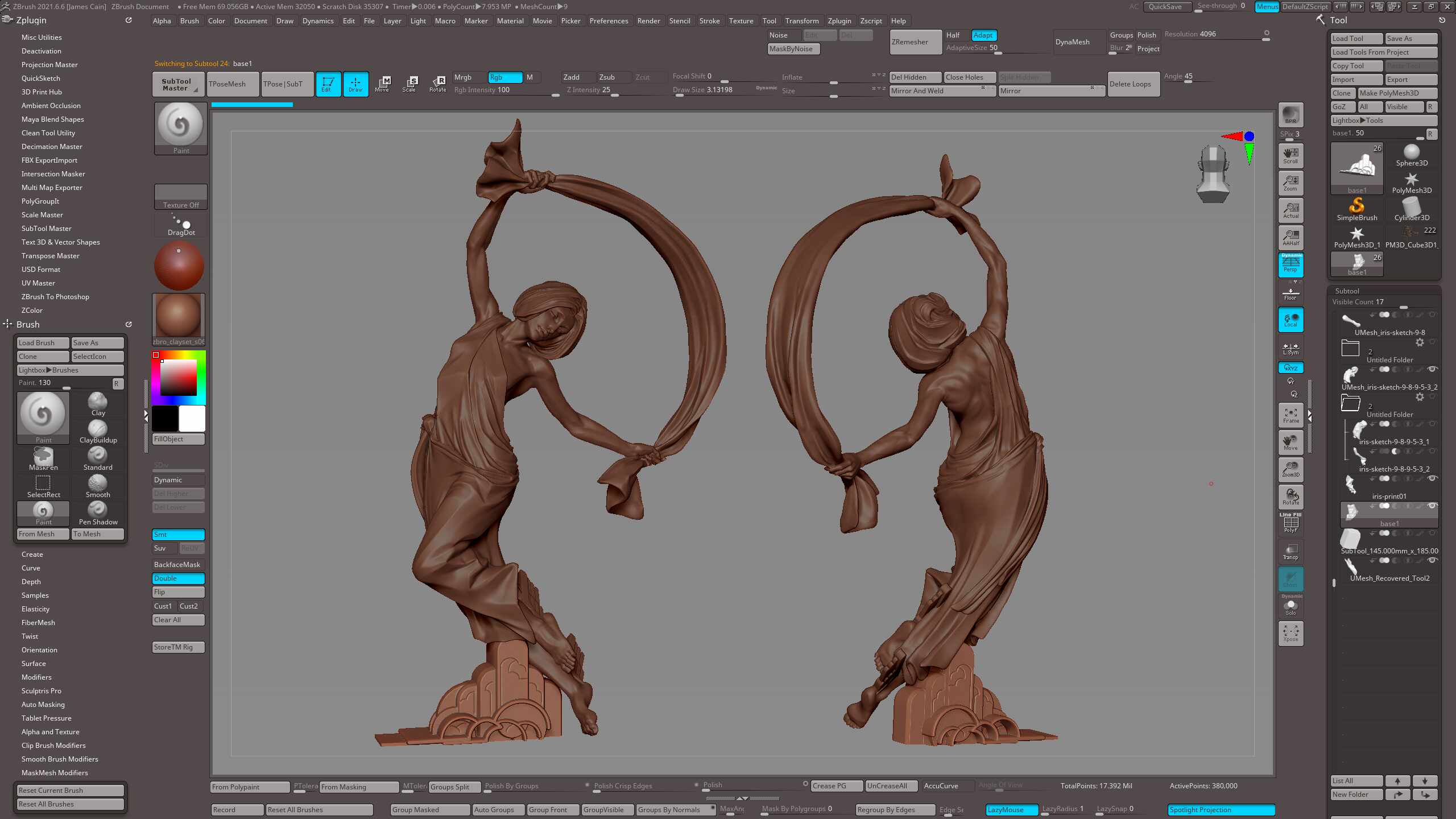Toggle Persp perspective view
This screenshot has height=819, width=1456.
[x=1290, y=264]
